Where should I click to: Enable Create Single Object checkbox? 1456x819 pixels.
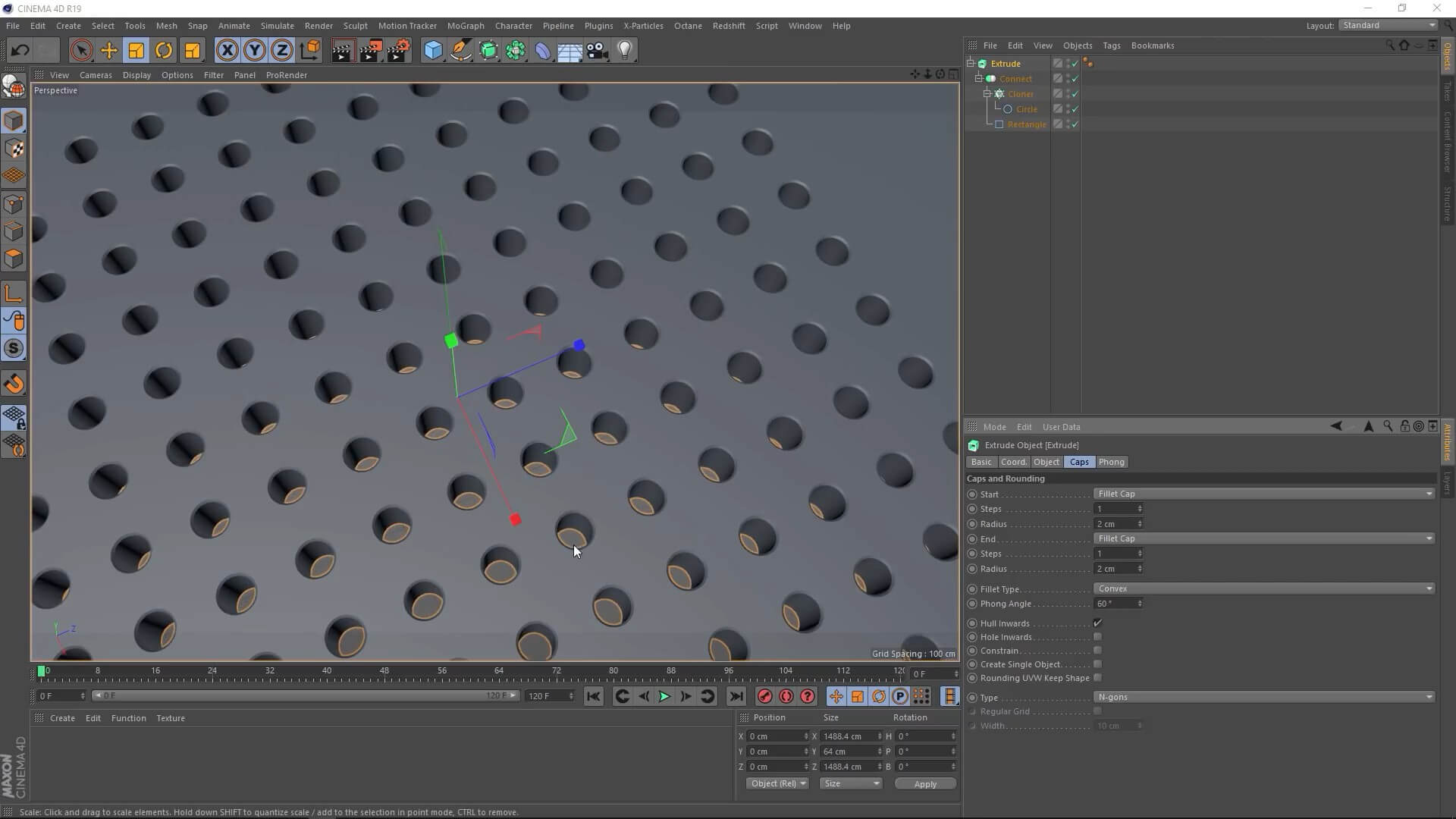1097,664
